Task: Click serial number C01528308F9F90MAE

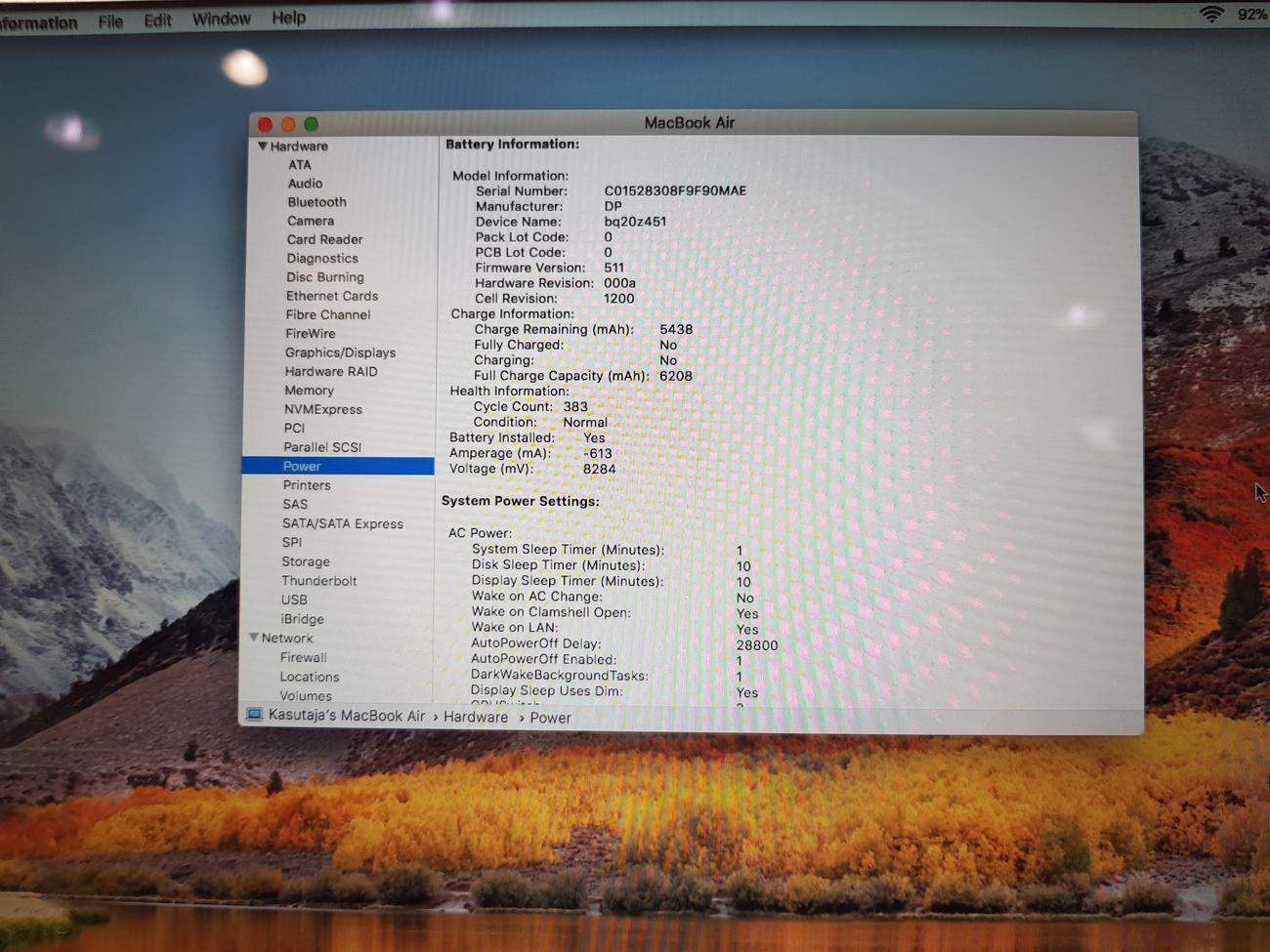Action: pyautogui.click(x=675, y=190)
